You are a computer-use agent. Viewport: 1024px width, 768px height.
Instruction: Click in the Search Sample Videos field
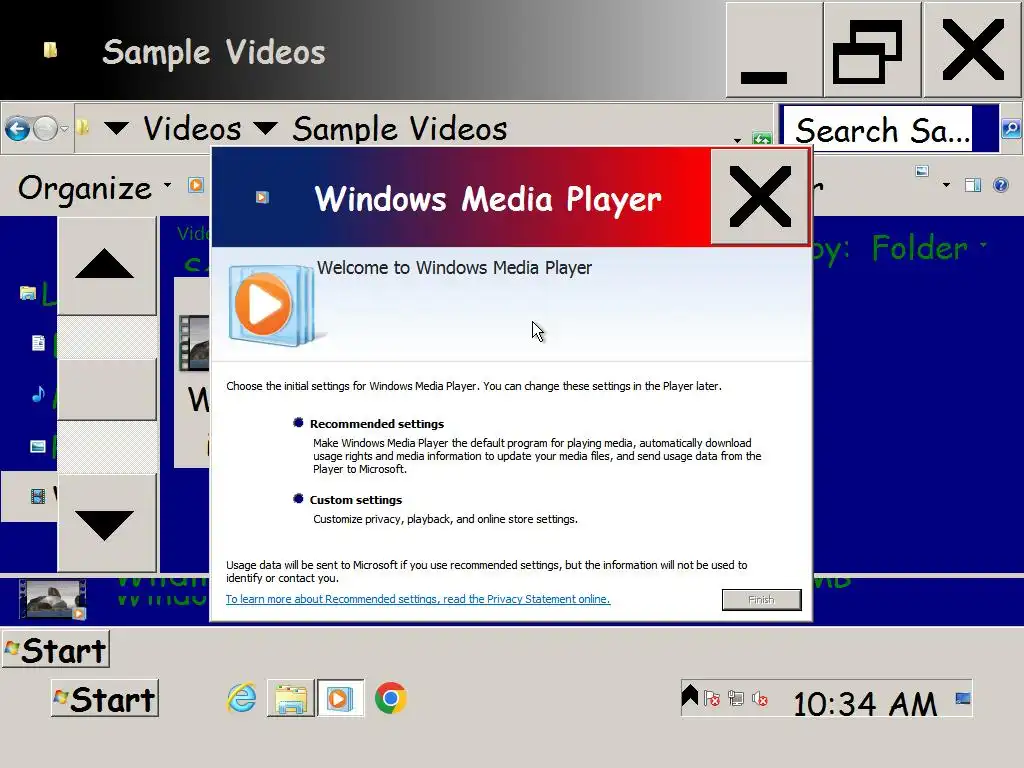tap(877, 129)
